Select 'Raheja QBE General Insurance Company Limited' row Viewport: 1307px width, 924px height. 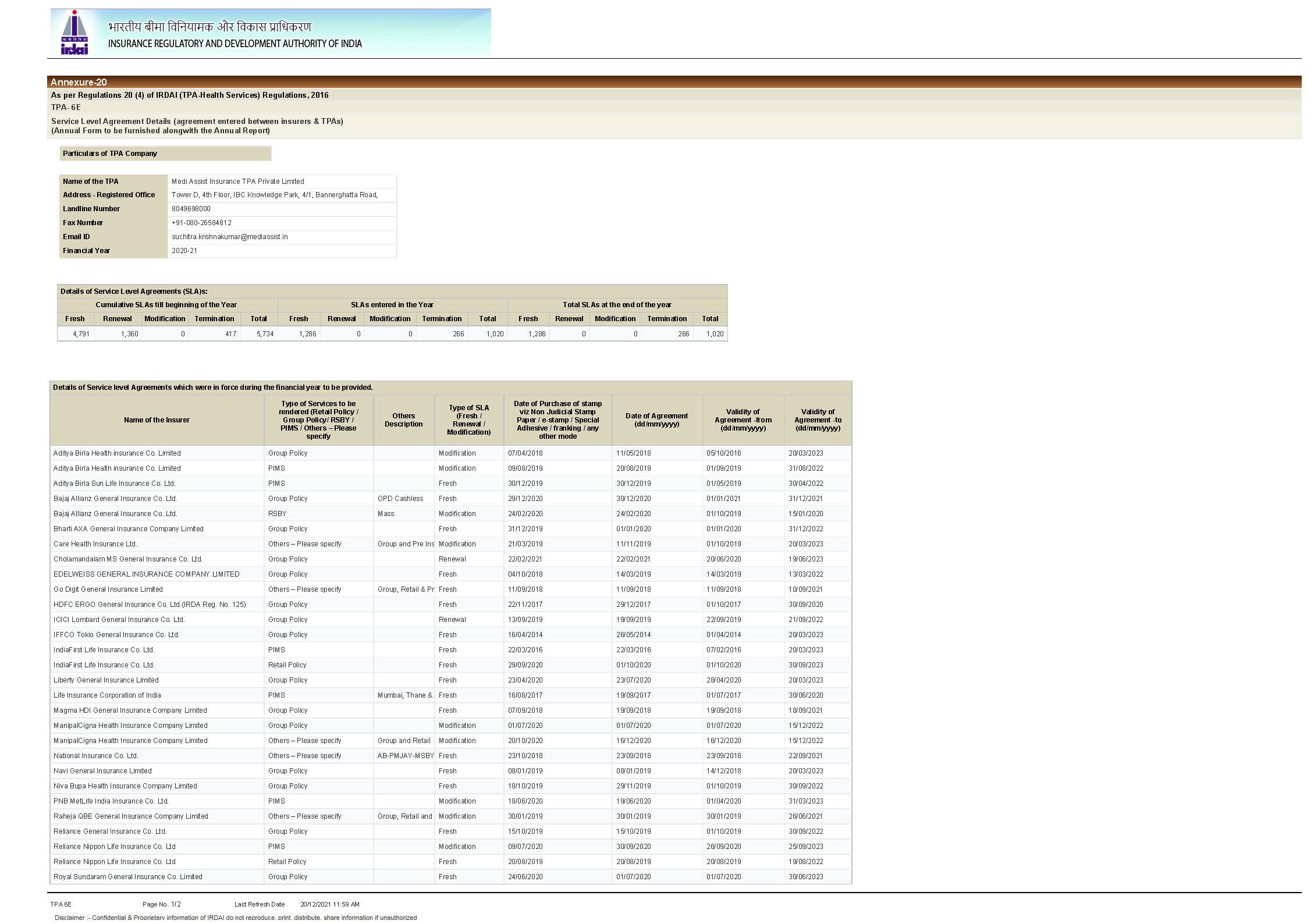pyautogui.click(x=450, y=816)
